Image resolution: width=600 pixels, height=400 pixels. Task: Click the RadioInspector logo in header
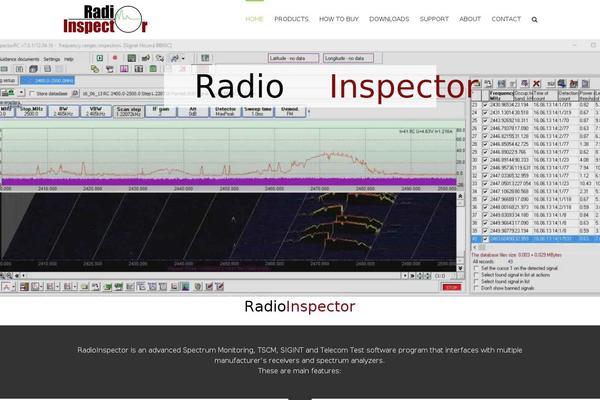pos(105,19)
